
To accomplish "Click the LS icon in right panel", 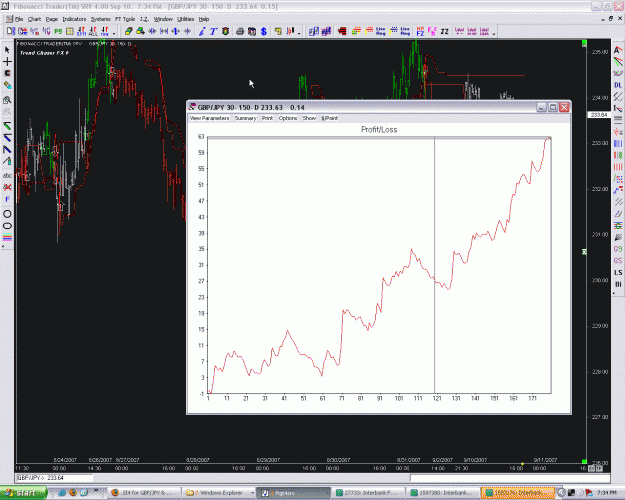I will (x=618, y=273).
